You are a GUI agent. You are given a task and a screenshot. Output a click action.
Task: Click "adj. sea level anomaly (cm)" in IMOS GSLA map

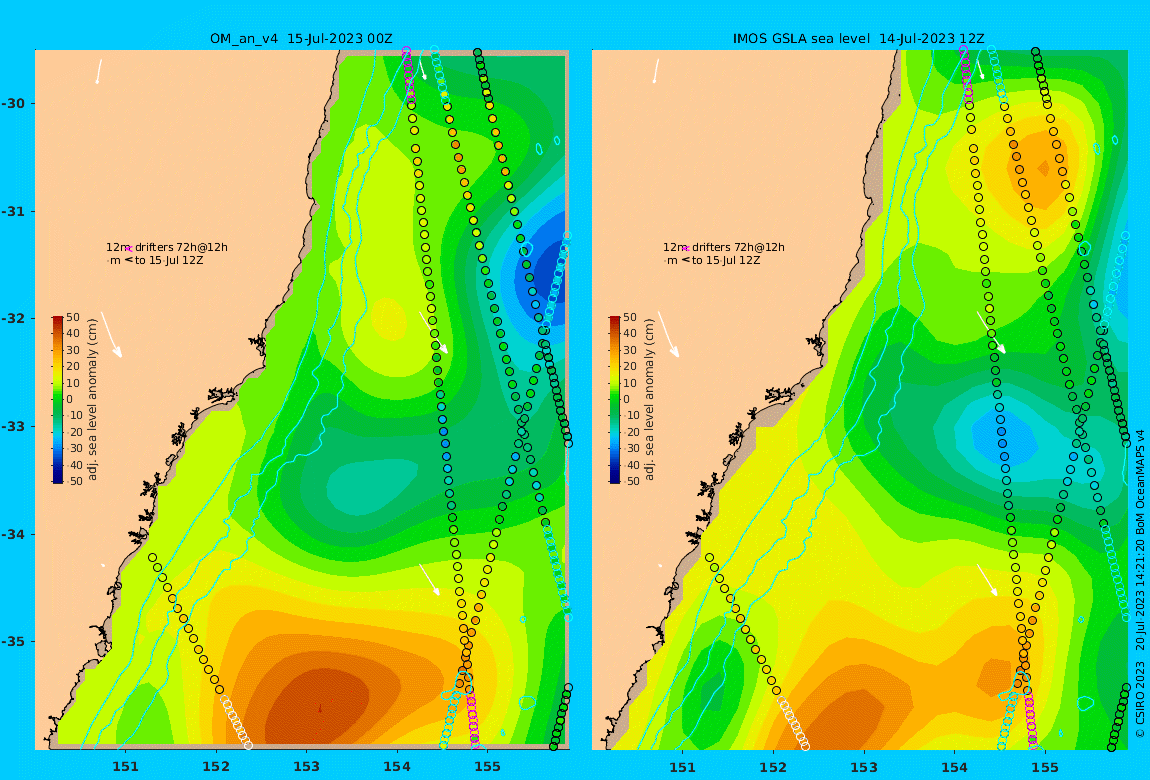[650, 399]
